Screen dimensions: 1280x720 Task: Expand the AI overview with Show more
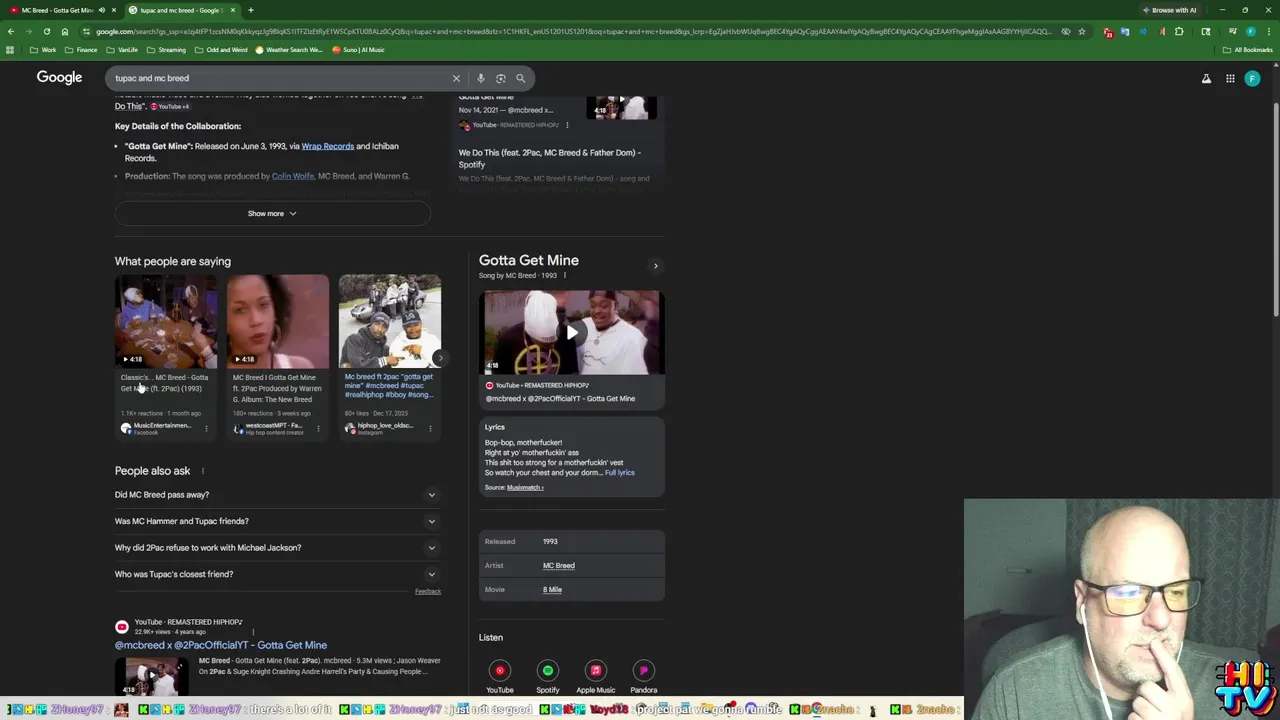[272, 213]
